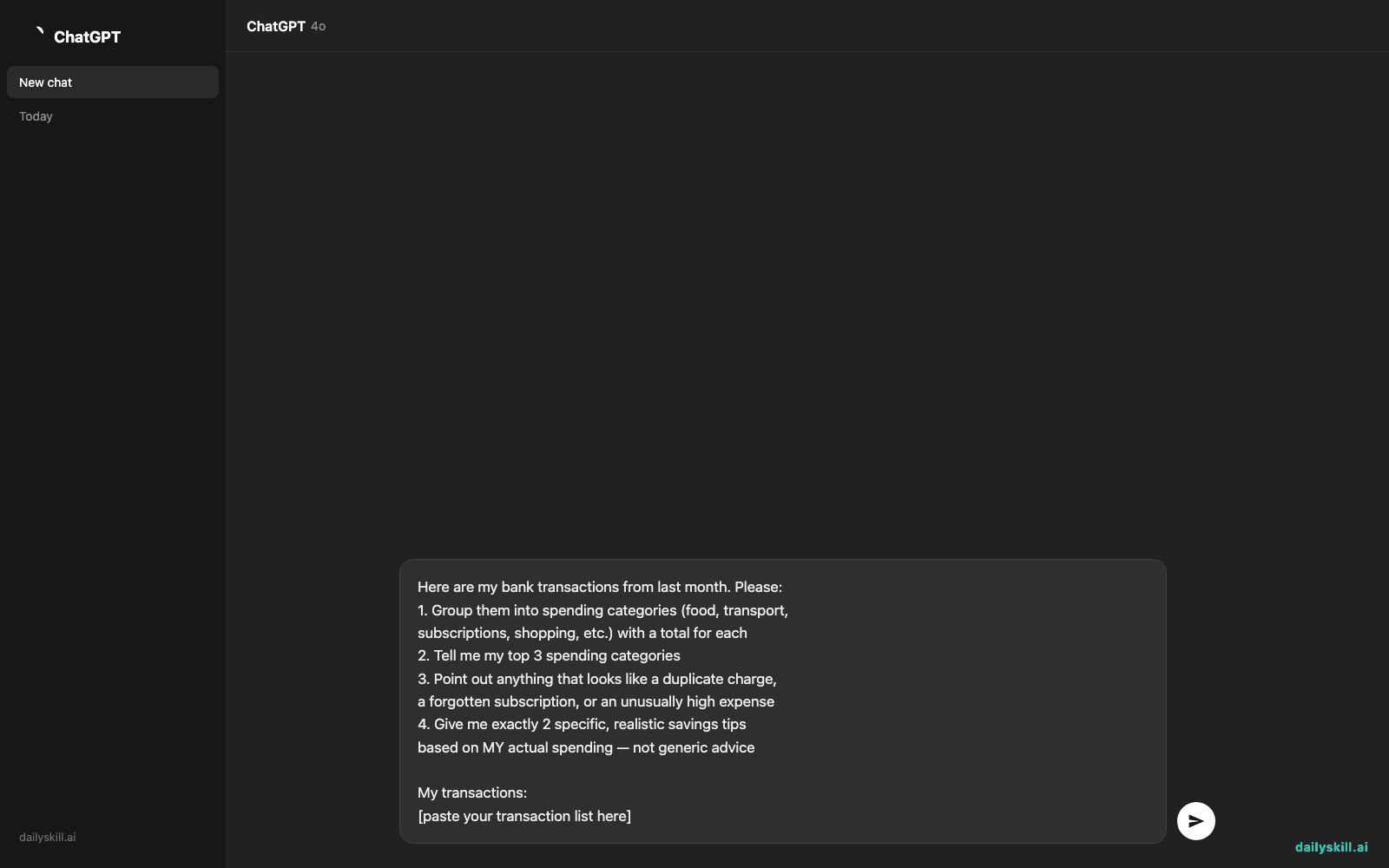Open the New chat sidebar item
The height and width of the screenshot is (868, 1389).
113,82
